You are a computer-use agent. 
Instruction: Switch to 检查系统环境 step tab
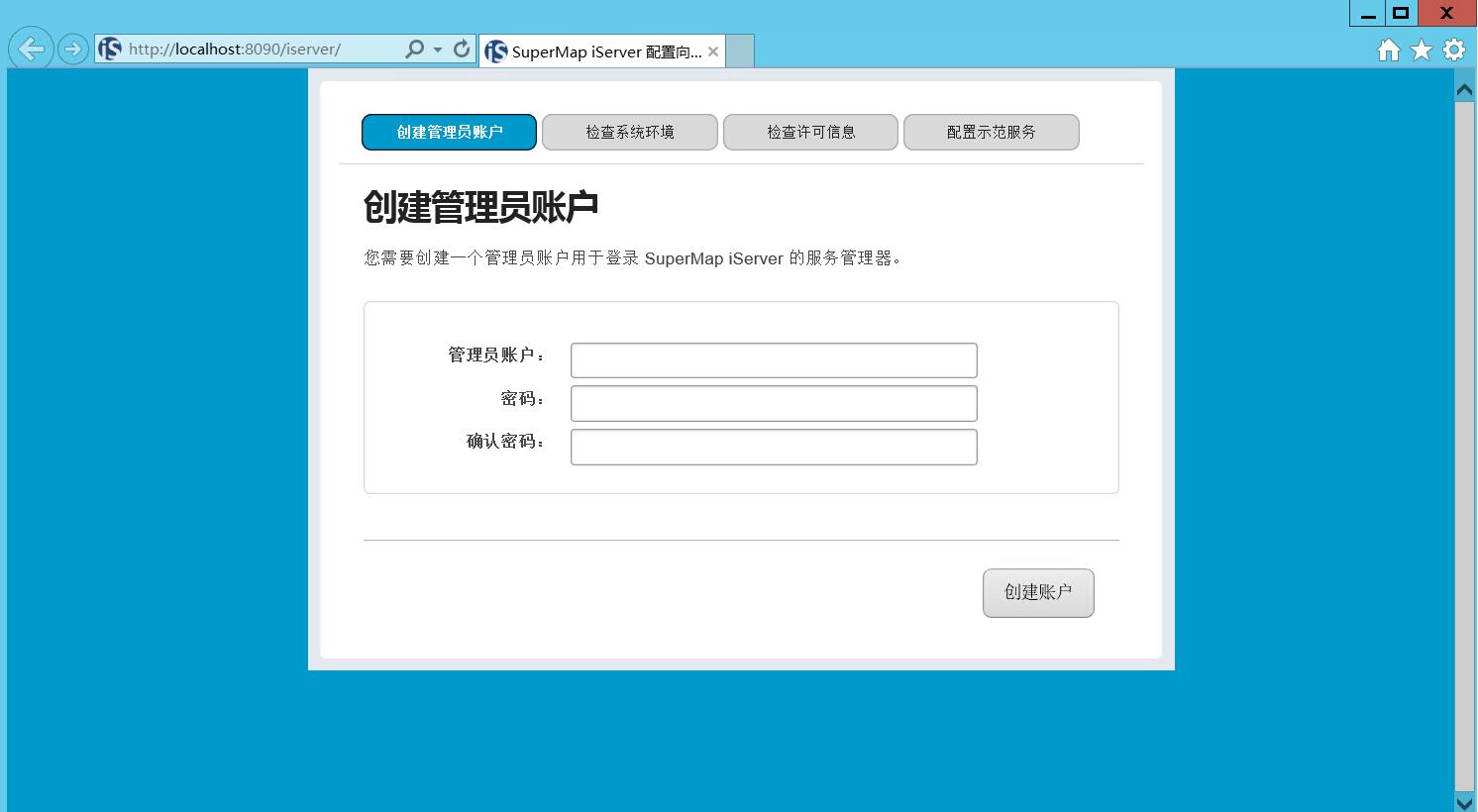pos(630,132)
